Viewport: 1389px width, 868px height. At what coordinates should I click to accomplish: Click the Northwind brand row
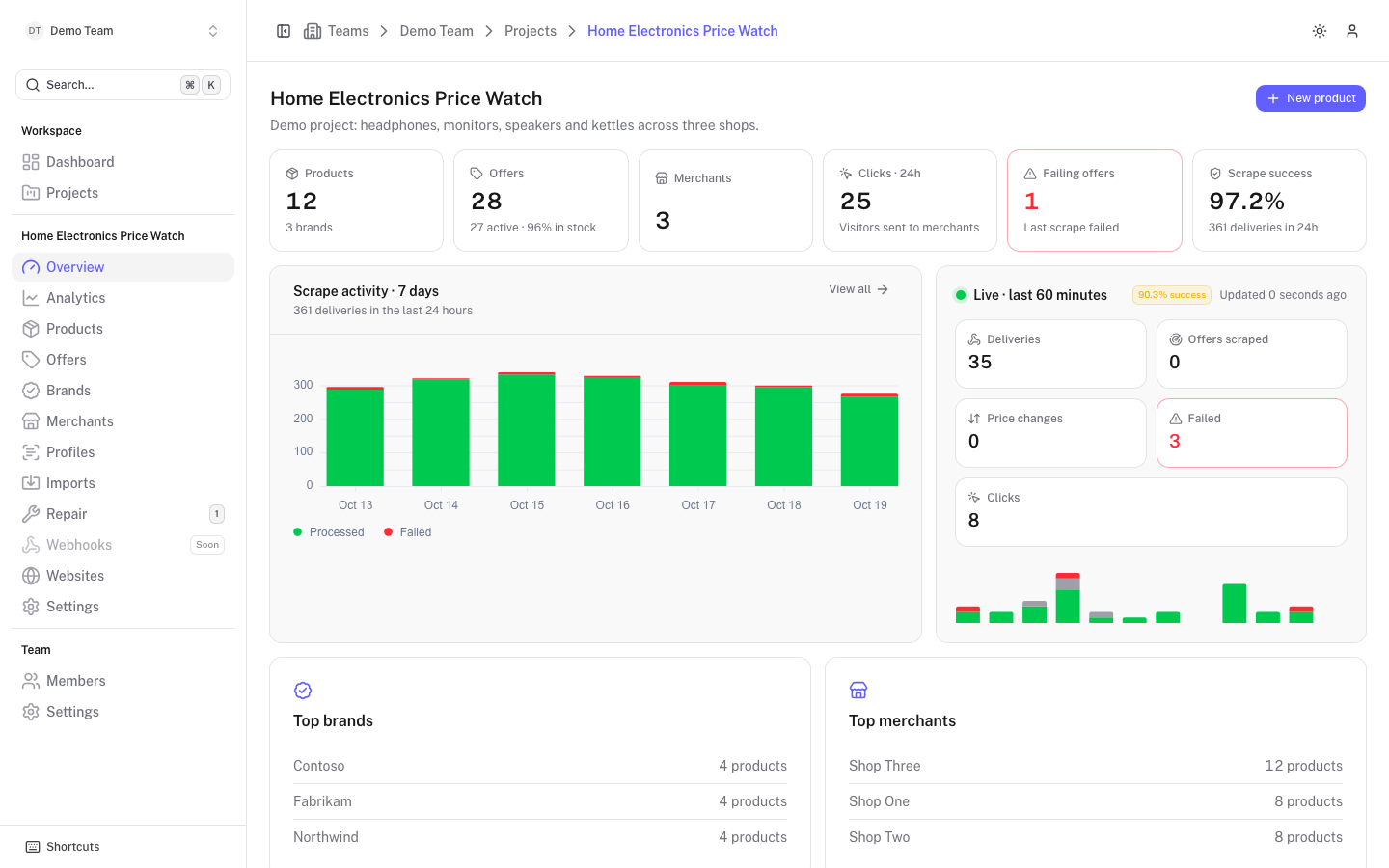tap(540, 837)
